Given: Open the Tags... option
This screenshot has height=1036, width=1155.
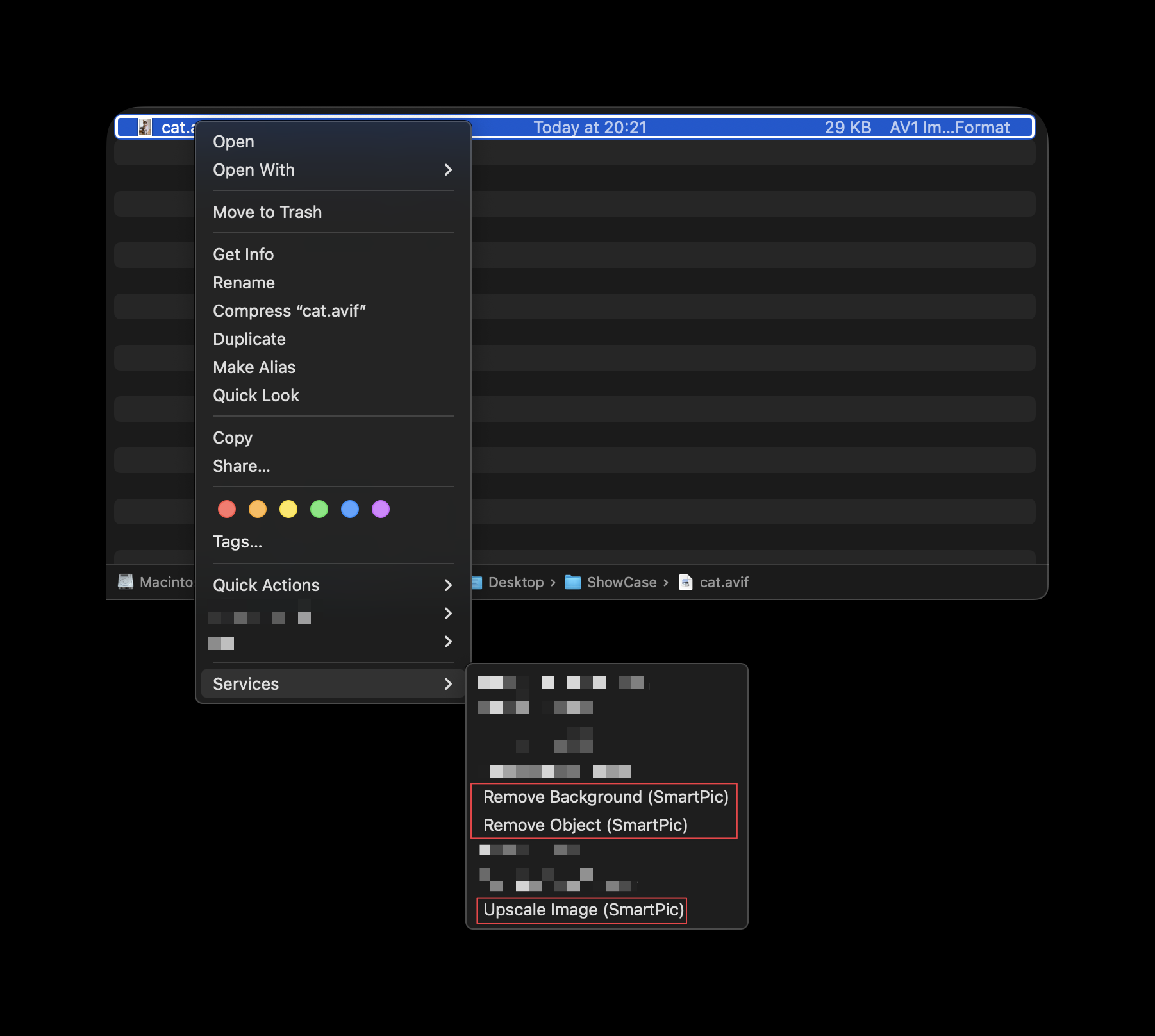Looking at the screenshot, I should tap(237, 542).
